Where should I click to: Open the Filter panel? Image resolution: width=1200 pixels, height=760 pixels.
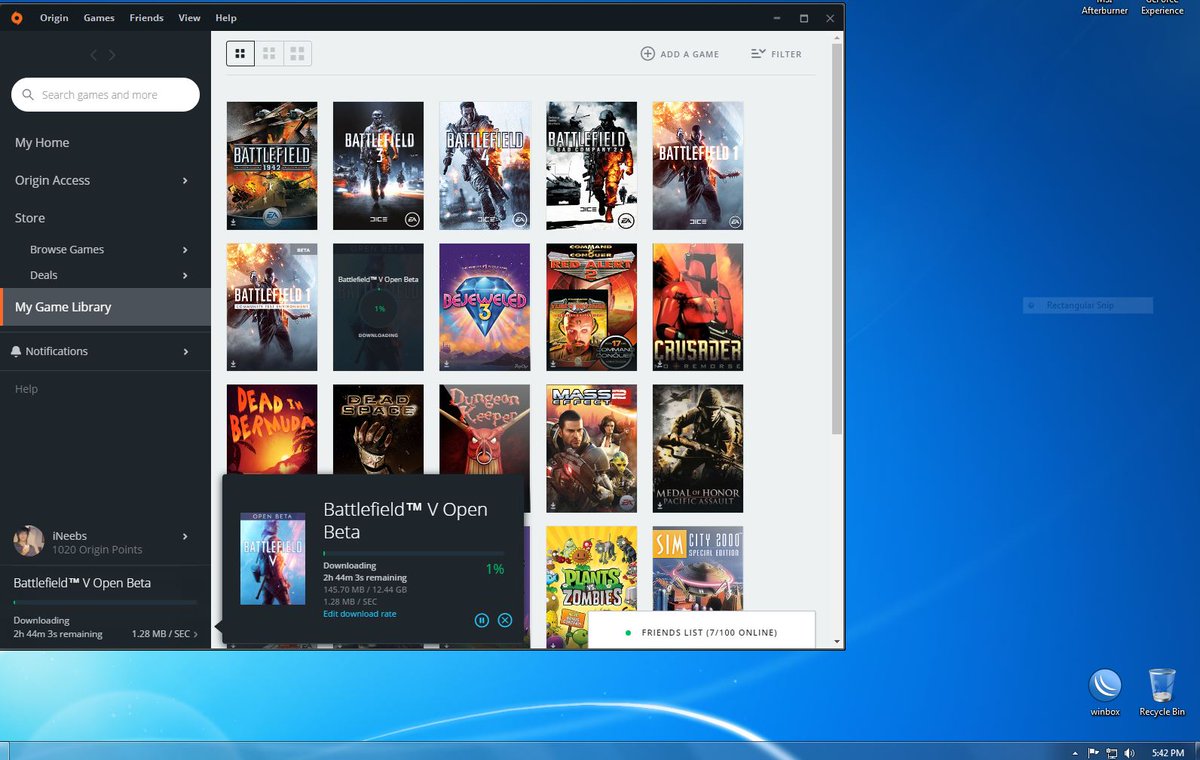pyautogui.click(x=776, y=54)
